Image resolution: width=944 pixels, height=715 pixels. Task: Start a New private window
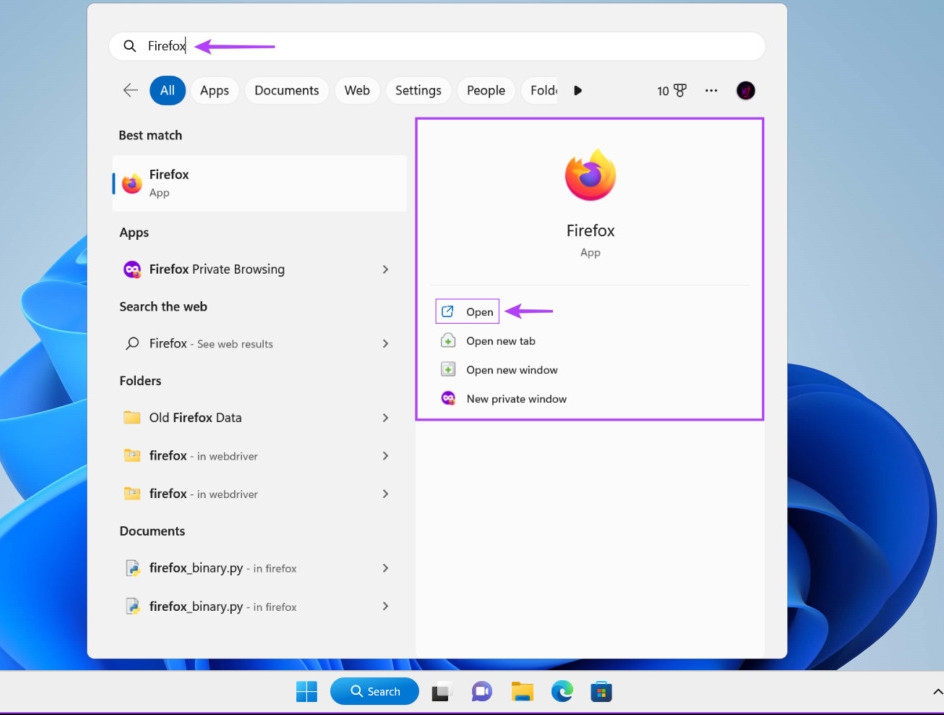(516, 397)
